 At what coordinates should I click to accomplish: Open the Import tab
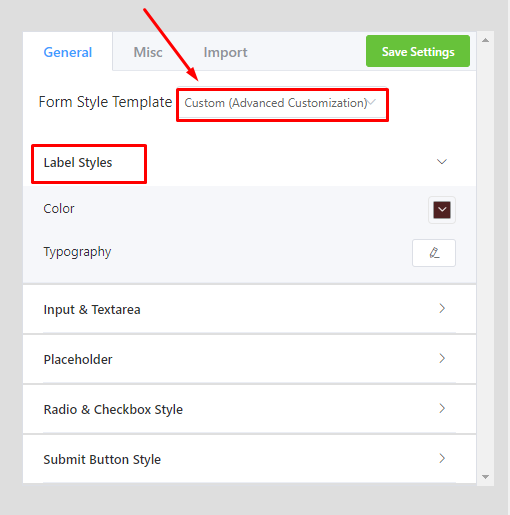click(x=225, y=52)
